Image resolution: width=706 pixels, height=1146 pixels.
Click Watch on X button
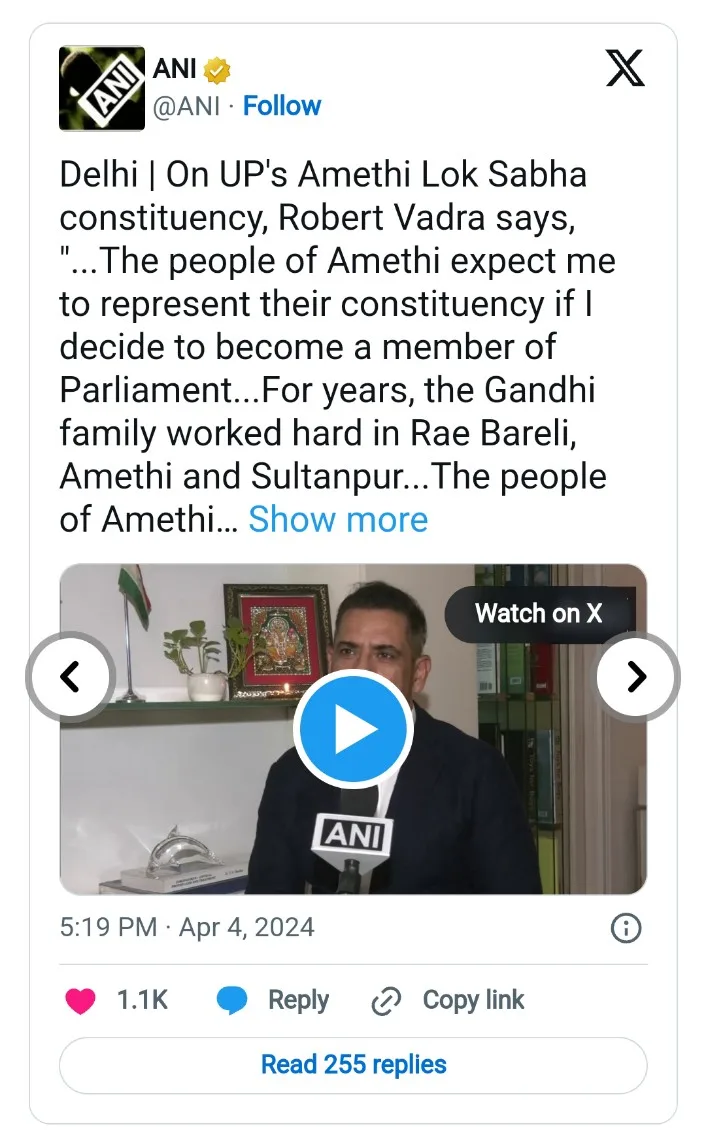(x=538, y=613)
